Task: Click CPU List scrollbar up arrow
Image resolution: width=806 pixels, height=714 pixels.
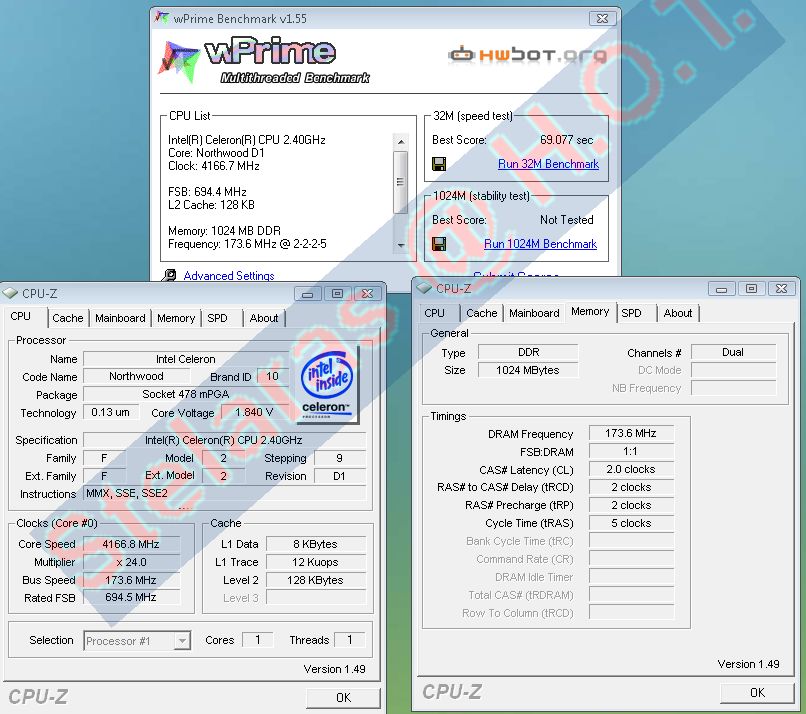Action: [x=401, y=141]
